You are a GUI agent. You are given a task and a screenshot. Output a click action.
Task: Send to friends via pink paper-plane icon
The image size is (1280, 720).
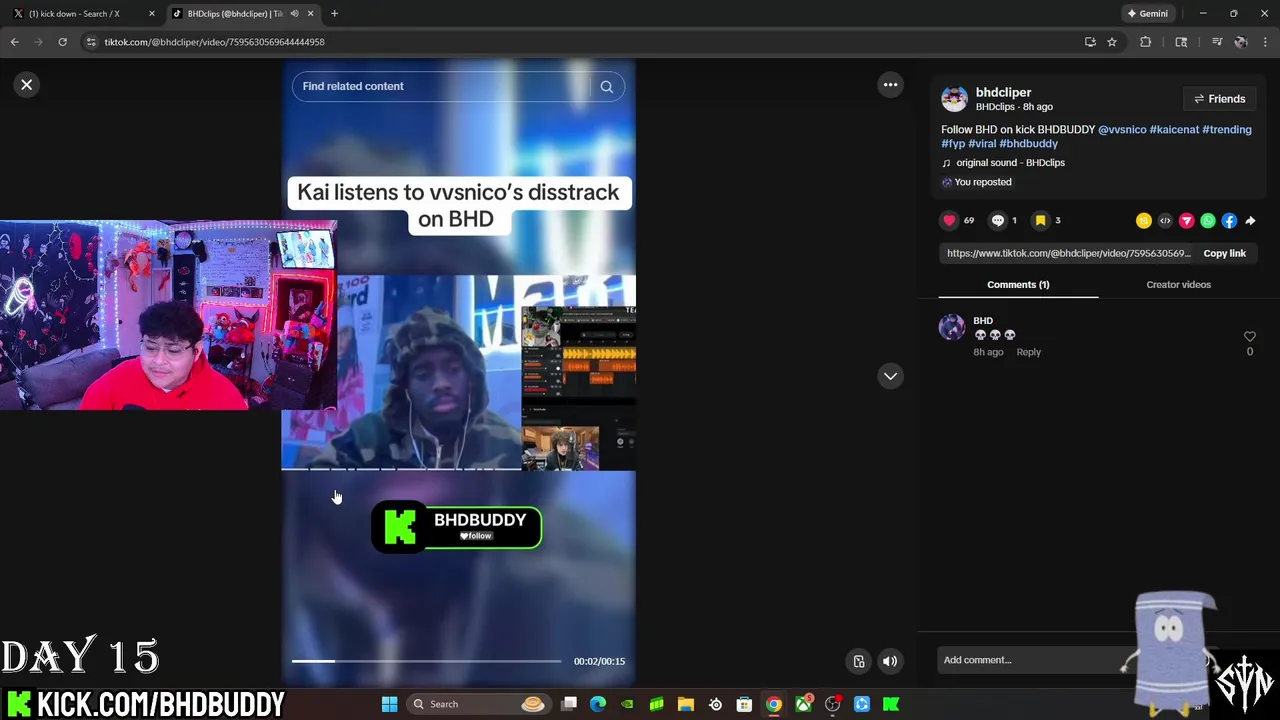click(1186, 221)
